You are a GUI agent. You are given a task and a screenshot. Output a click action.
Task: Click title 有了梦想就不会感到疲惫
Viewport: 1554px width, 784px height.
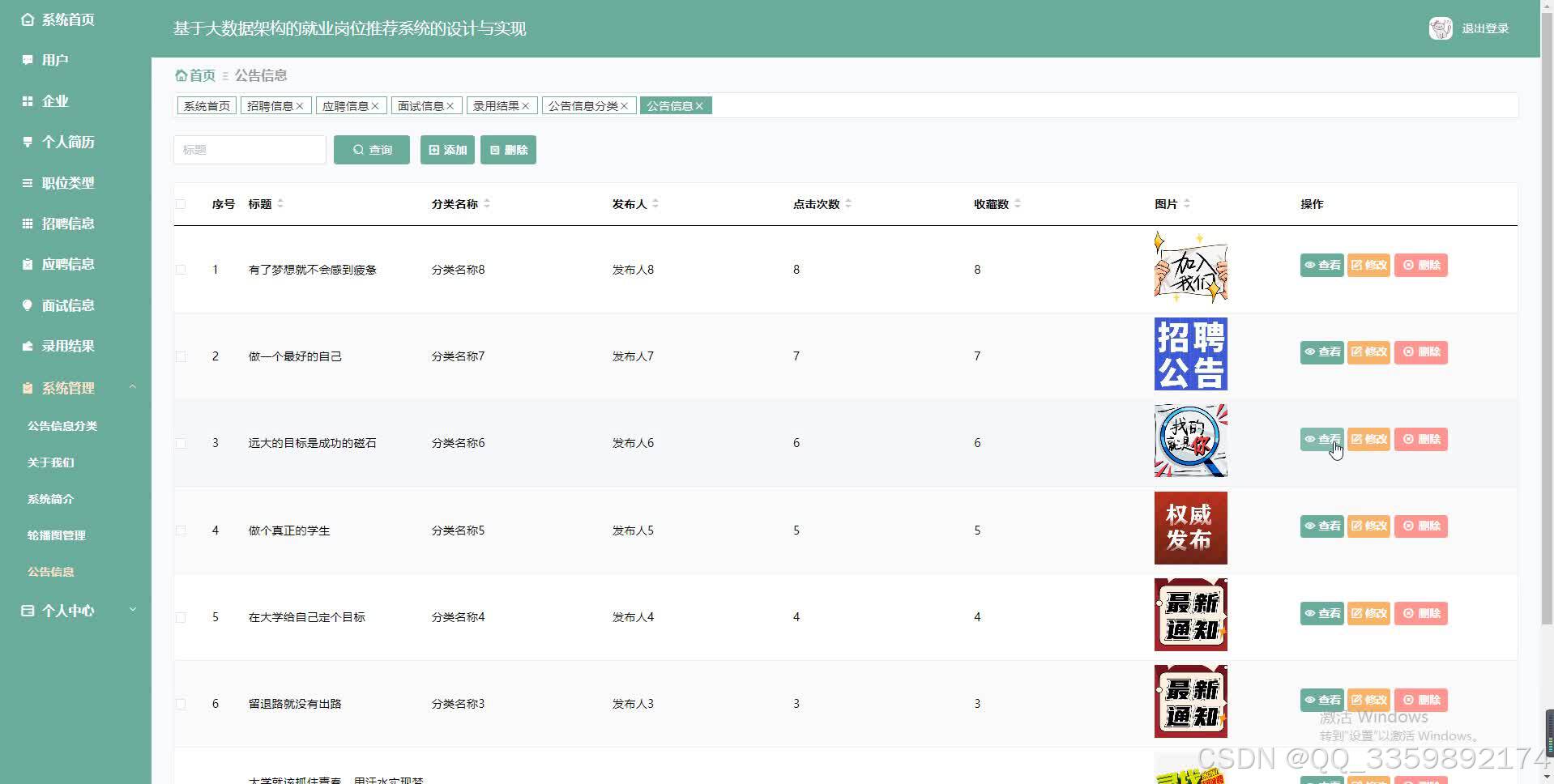[x=313, y=270]
